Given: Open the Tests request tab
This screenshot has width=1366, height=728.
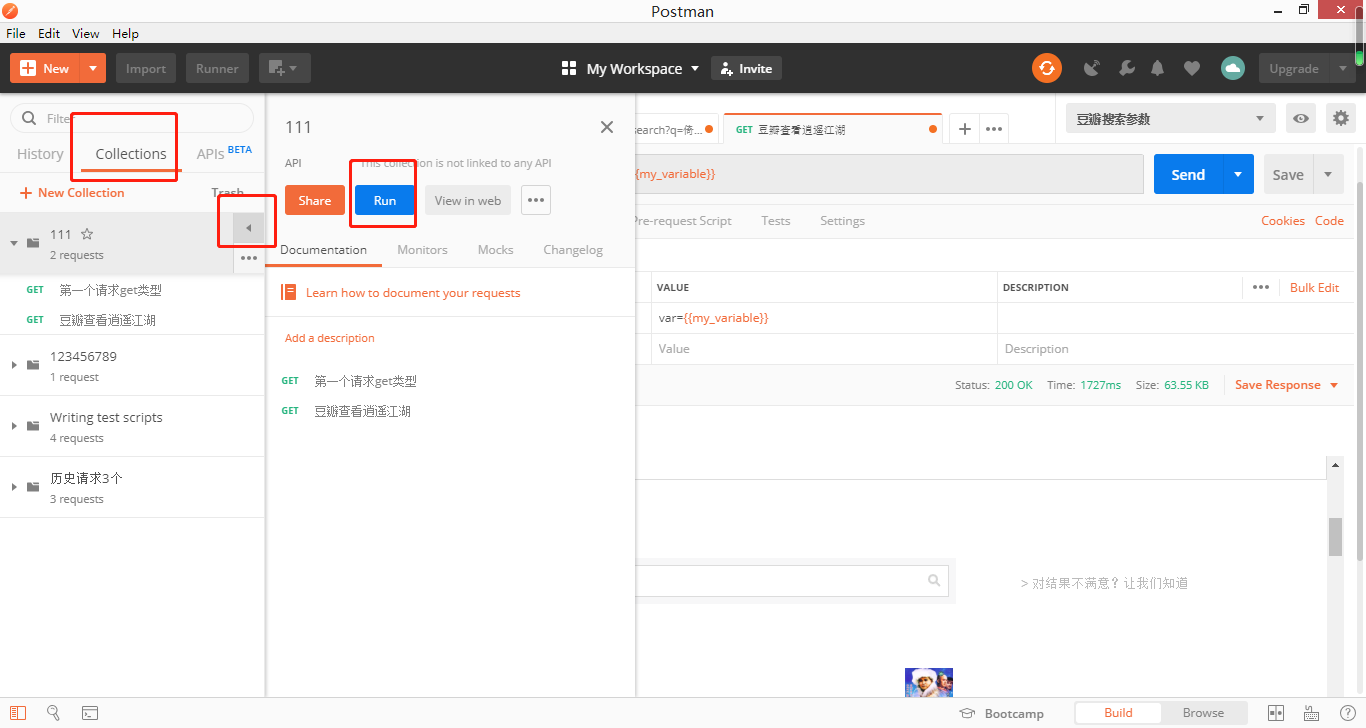Looking at the screenshot, I should point(776,221).
